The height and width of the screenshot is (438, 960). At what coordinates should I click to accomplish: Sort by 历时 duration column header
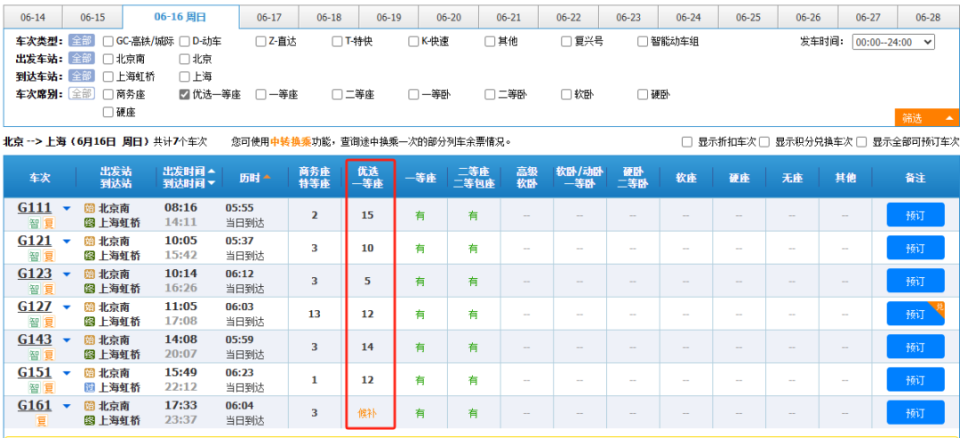255,178
